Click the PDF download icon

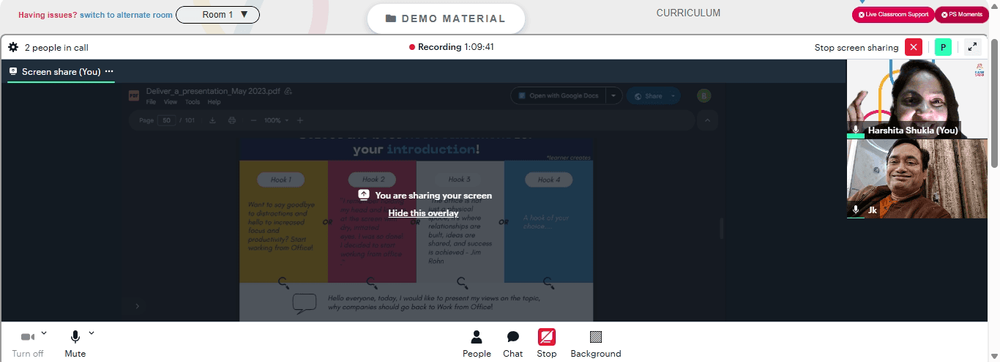coord(213,120)
